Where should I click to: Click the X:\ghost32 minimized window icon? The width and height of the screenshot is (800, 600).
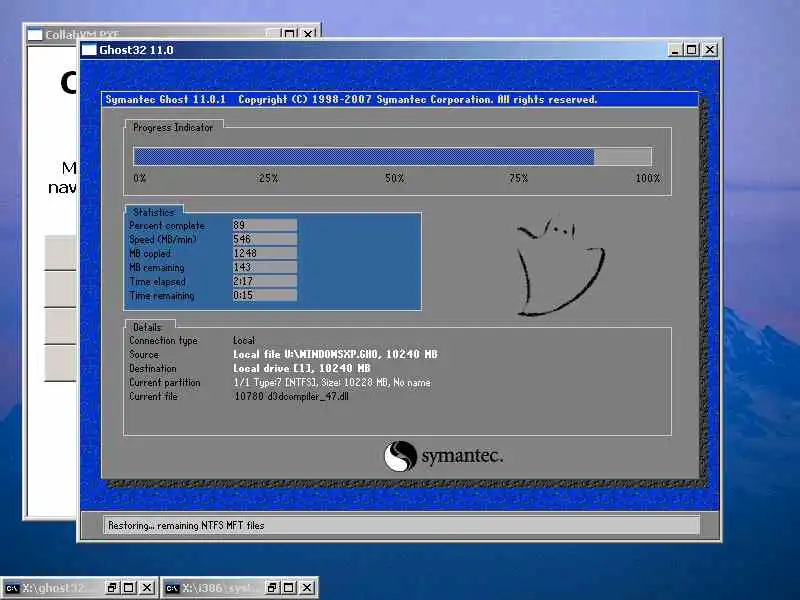pyautogui.click(x=12, y=588)
